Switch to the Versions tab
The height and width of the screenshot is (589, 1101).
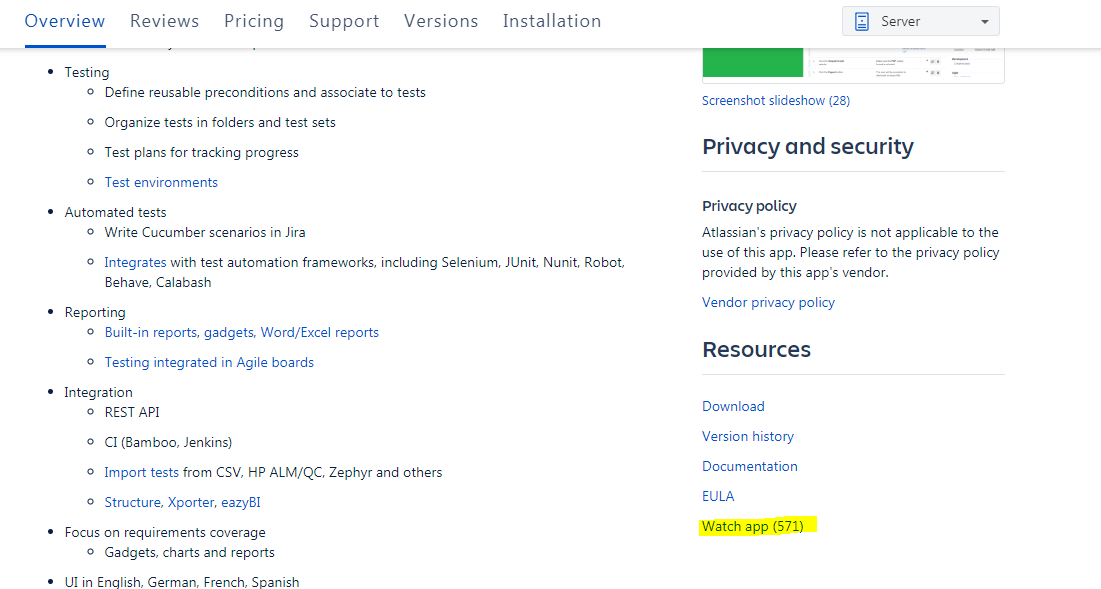tap(441, 20)
